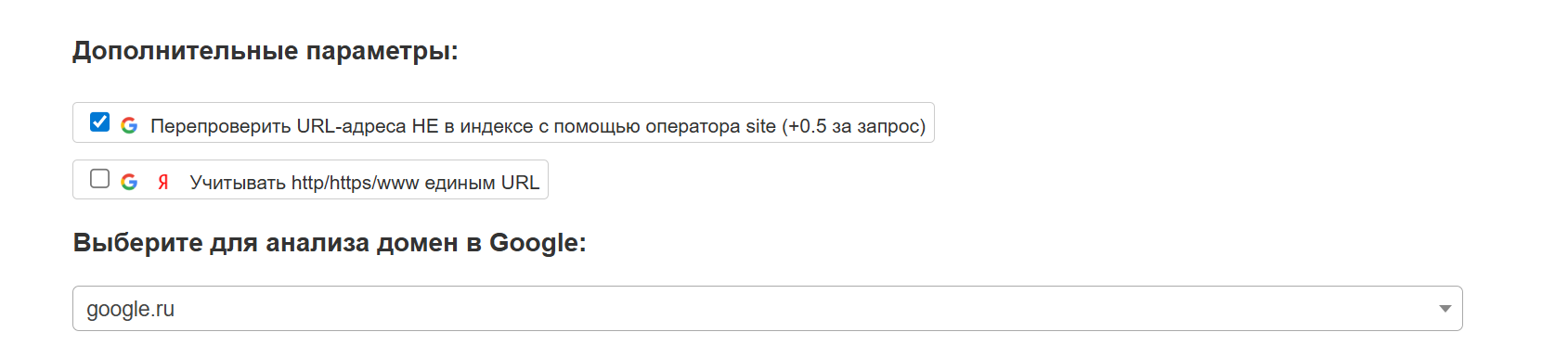1568x345 pixels.
Task: Select the google.ru text in the combo box
Action: pyautogui.click(x=130, y=310)
